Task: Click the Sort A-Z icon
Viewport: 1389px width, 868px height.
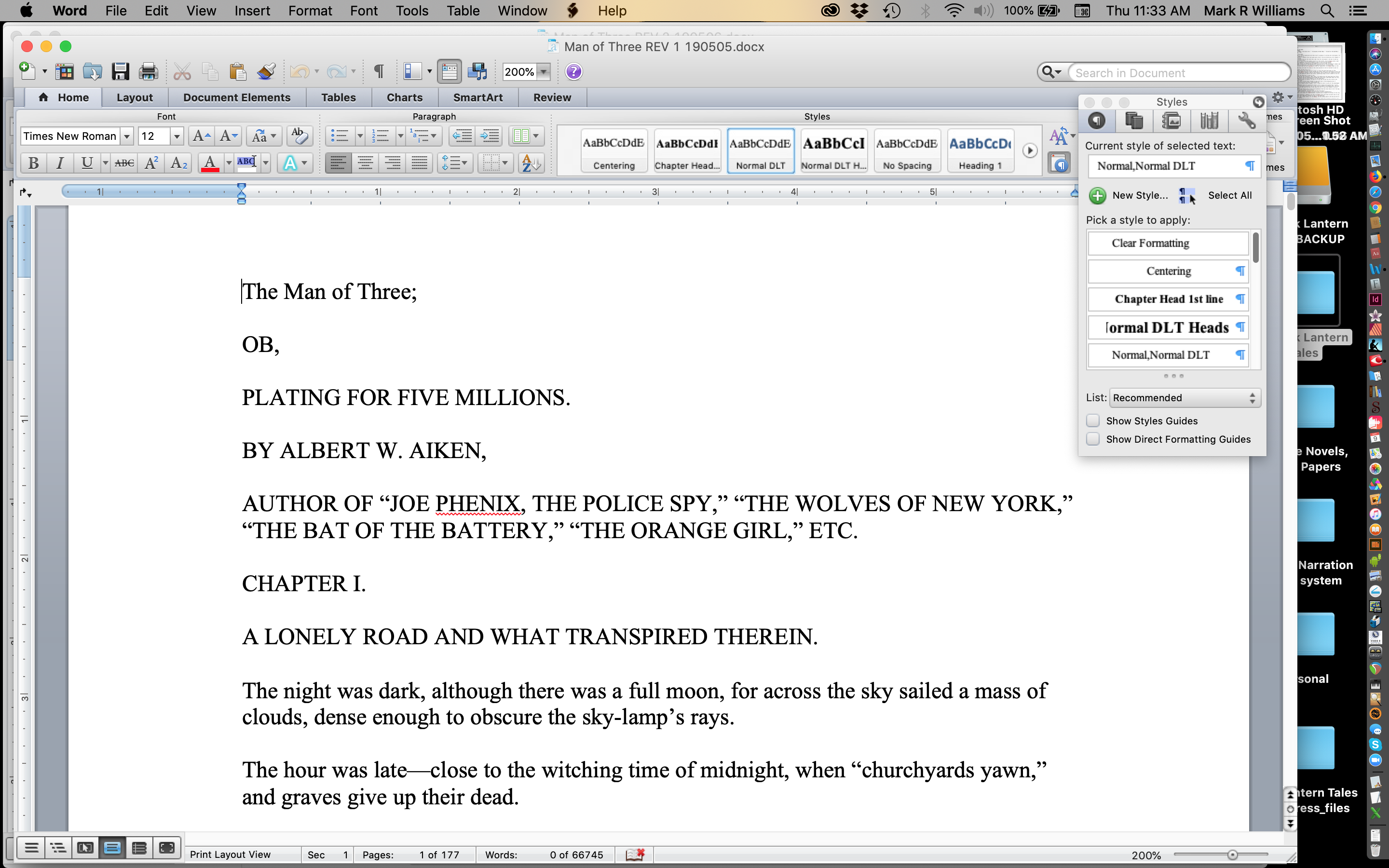Action: pos(531,163)
